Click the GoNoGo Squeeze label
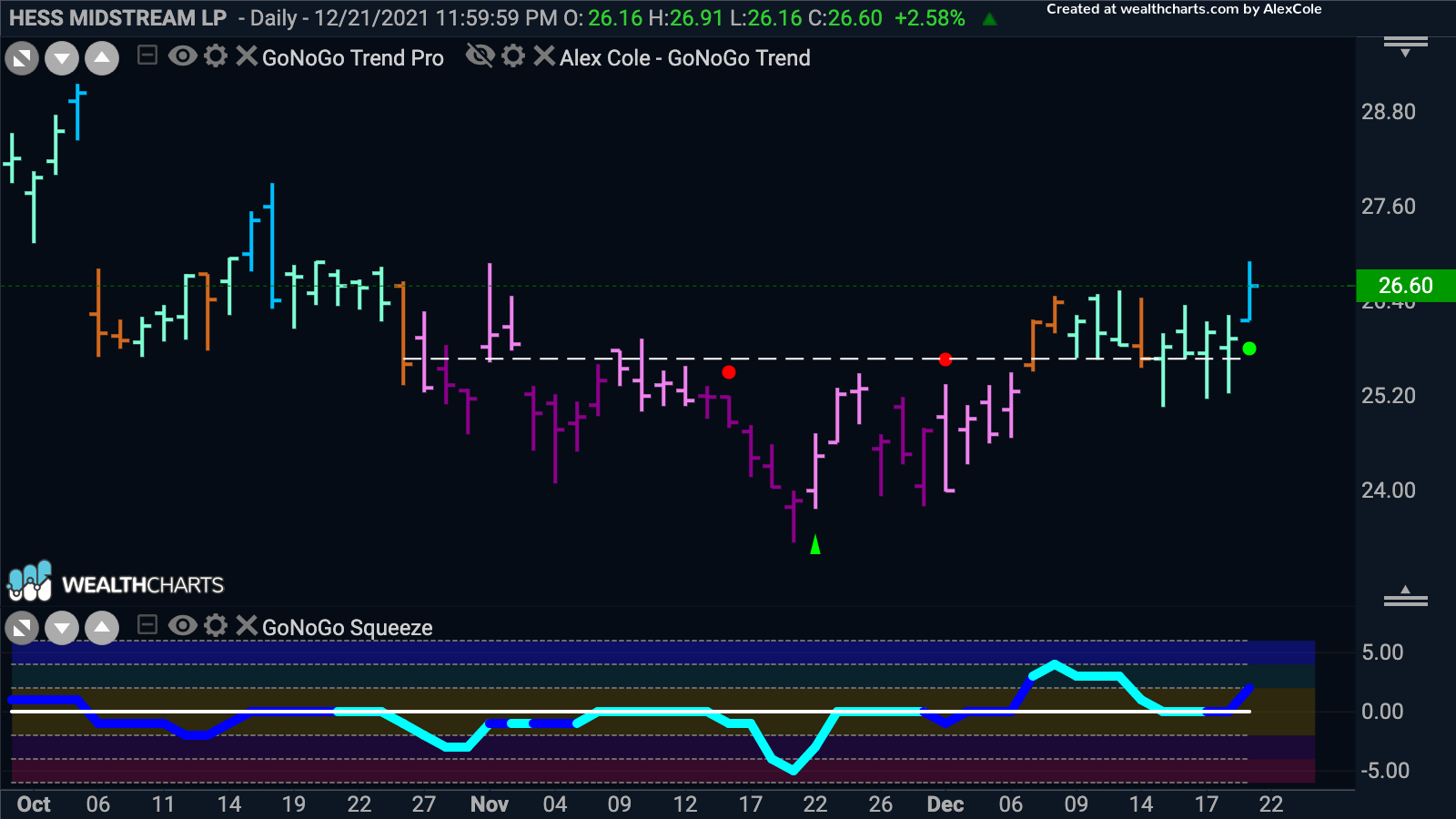1456x819 pixels. tap(348, 628)
